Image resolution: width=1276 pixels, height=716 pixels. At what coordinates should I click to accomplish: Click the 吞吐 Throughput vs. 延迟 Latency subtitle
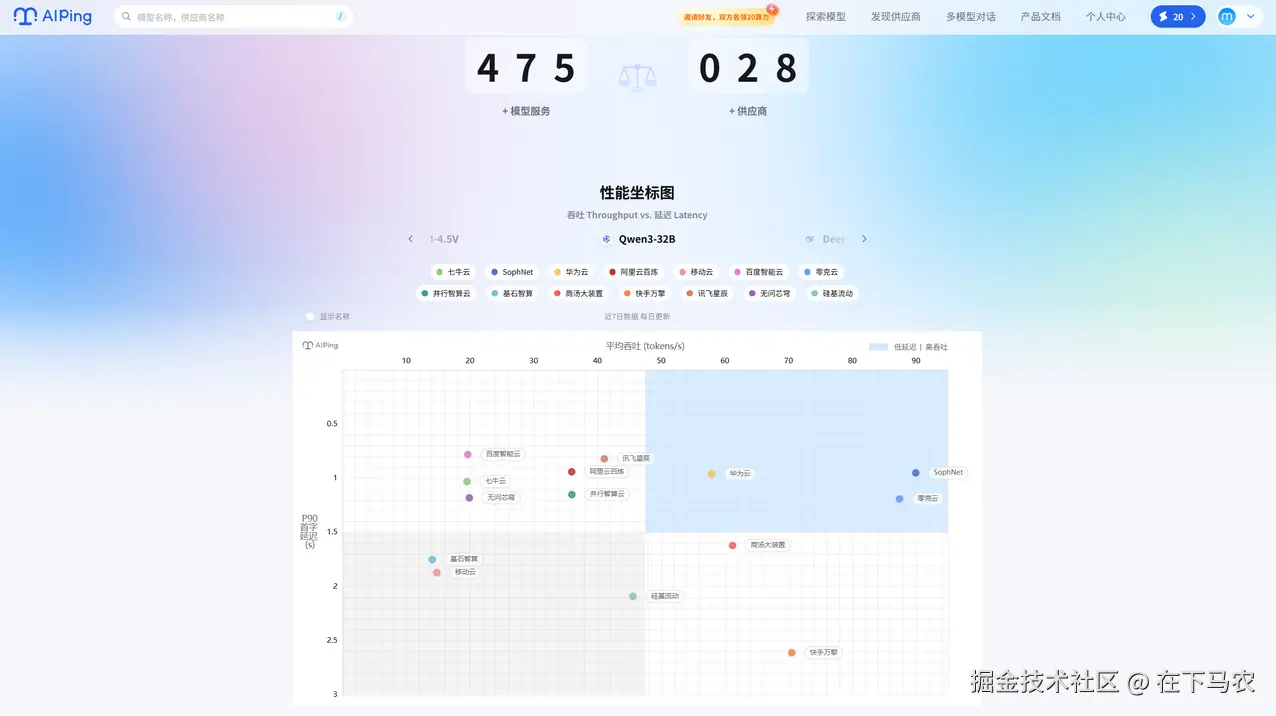[x=637, y=215]
